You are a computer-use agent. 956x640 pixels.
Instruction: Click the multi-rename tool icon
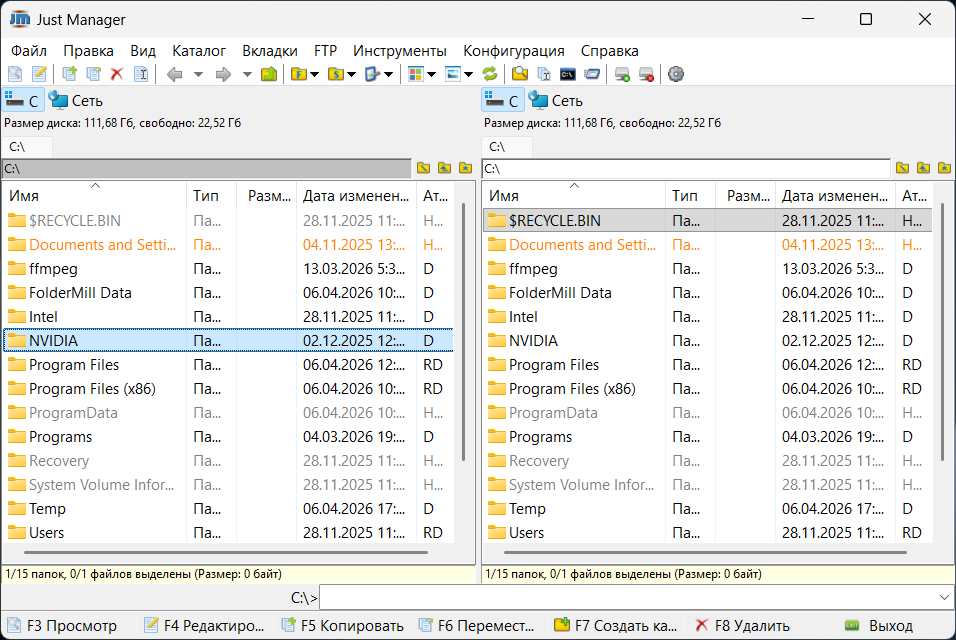point(544,74)
